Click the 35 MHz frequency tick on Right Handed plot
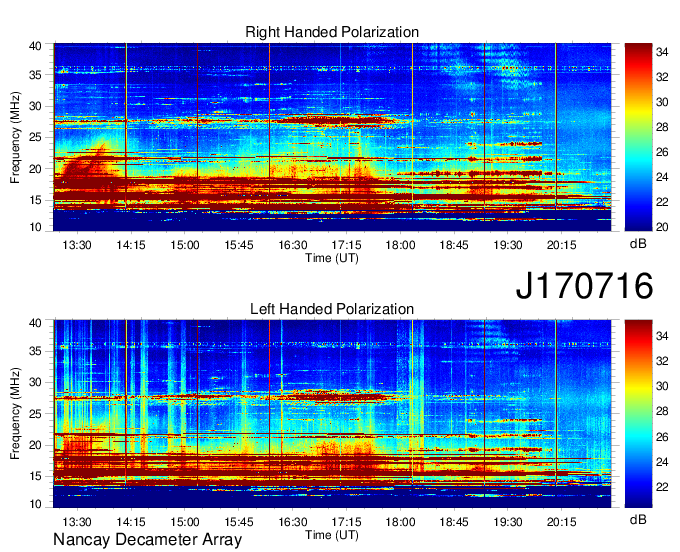The height and width of the screenshot is (552, 680). point(36,75)
